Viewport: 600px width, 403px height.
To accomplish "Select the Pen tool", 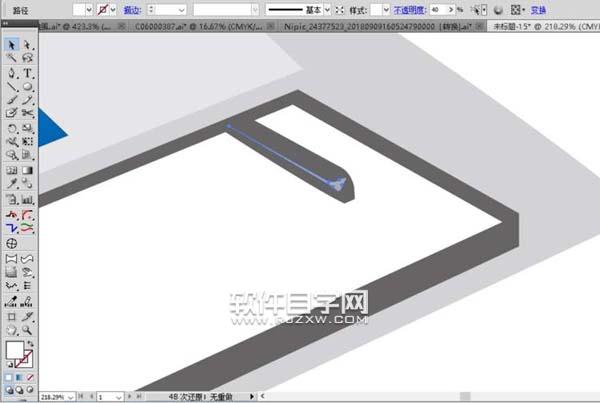I will [x=11, y=73].
